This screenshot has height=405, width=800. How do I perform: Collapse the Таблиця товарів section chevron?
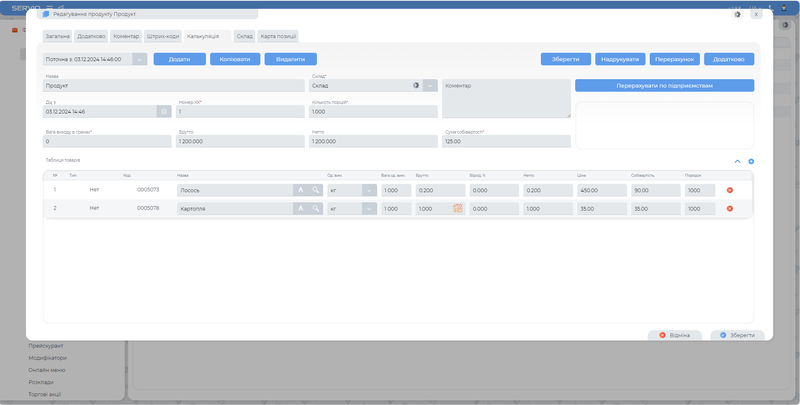tap(738, 161)
